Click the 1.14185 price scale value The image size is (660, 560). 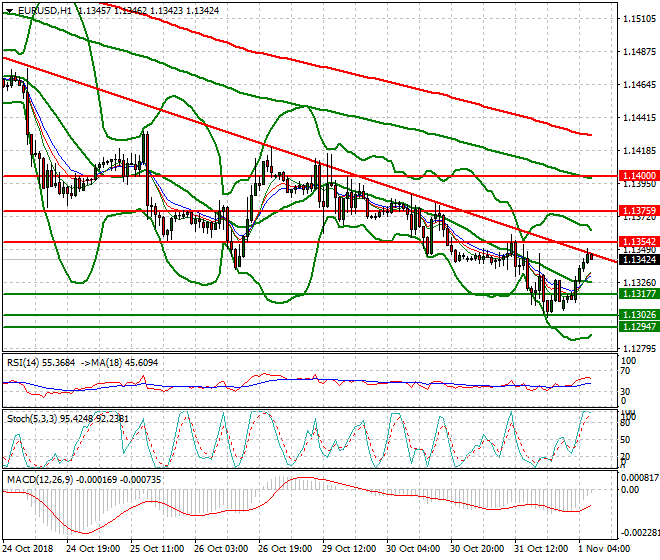coord(639,150)
